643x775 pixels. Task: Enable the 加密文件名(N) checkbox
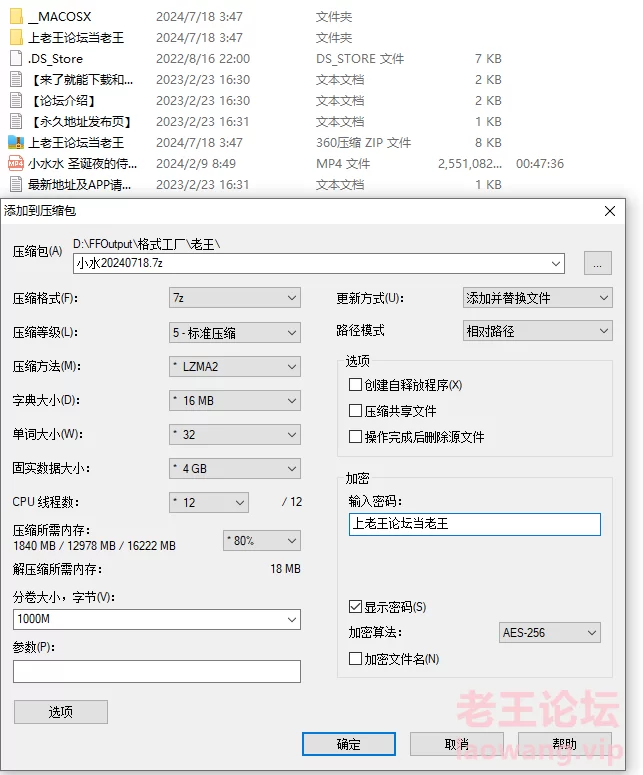355,658
